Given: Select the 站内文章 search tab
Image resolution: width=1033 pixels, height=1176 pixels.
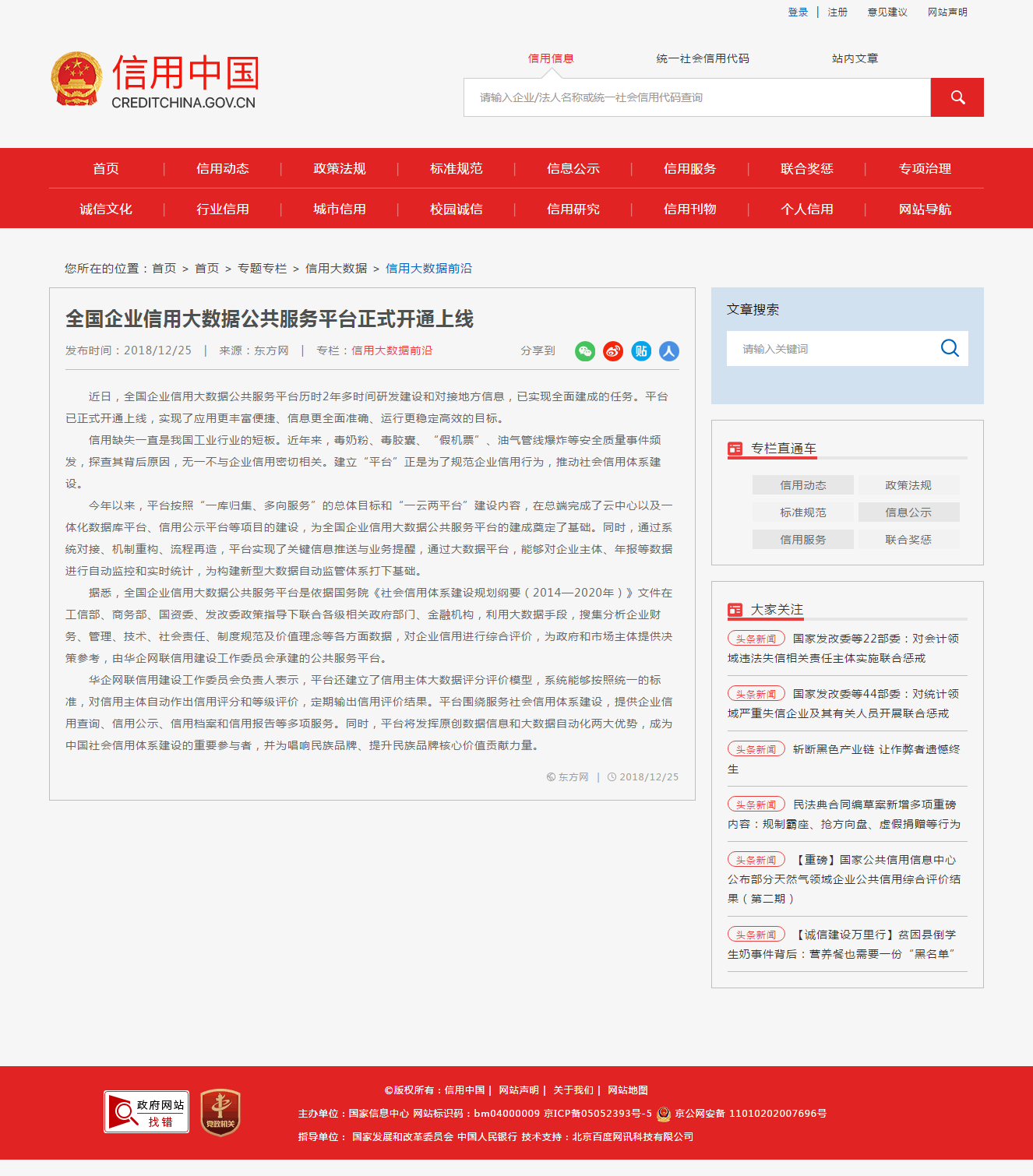Looking at the screenshot, I should 855,58.
